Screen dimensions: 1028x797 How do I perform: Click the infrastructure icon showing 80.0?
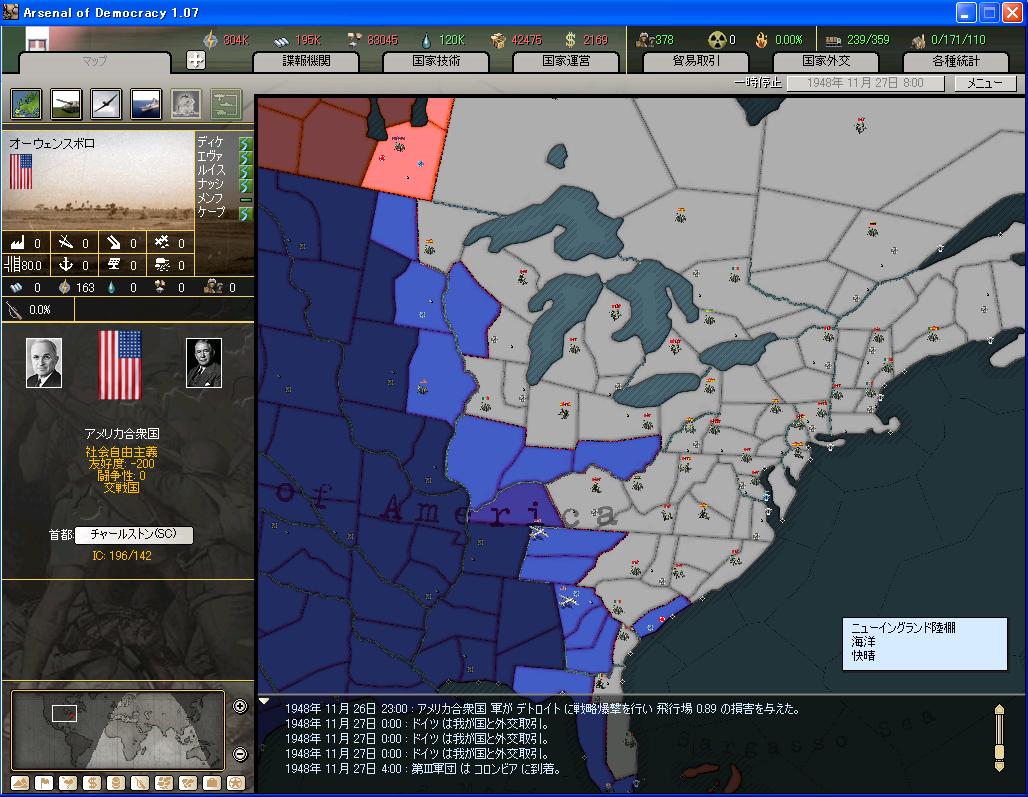12,264
